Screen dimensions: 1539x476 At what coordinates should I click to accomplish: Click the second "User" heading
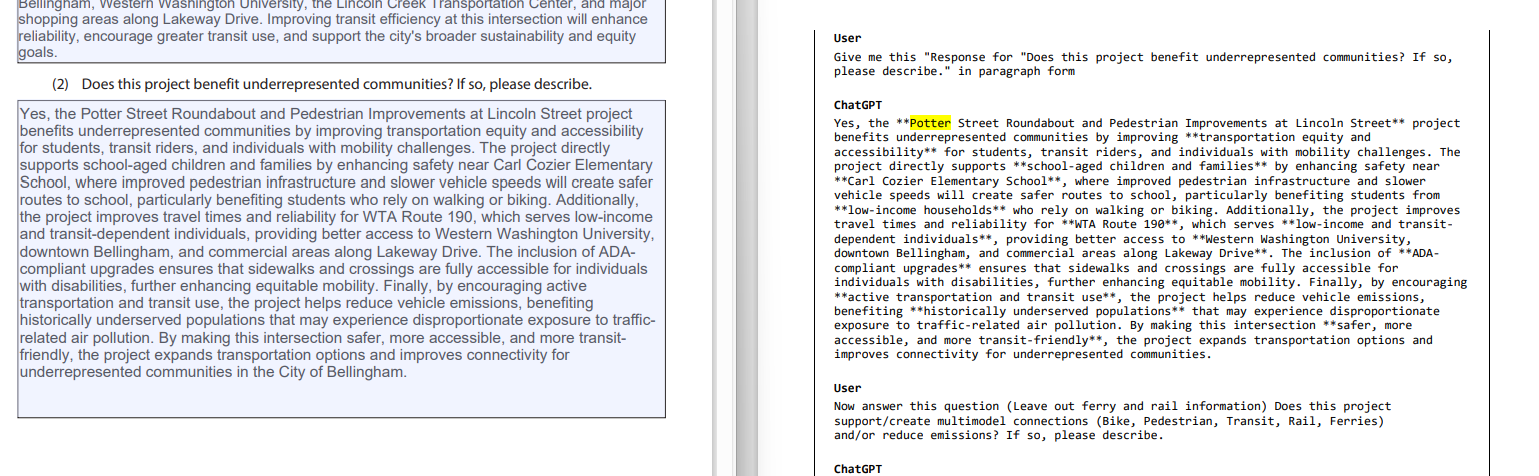click(847, 388)
